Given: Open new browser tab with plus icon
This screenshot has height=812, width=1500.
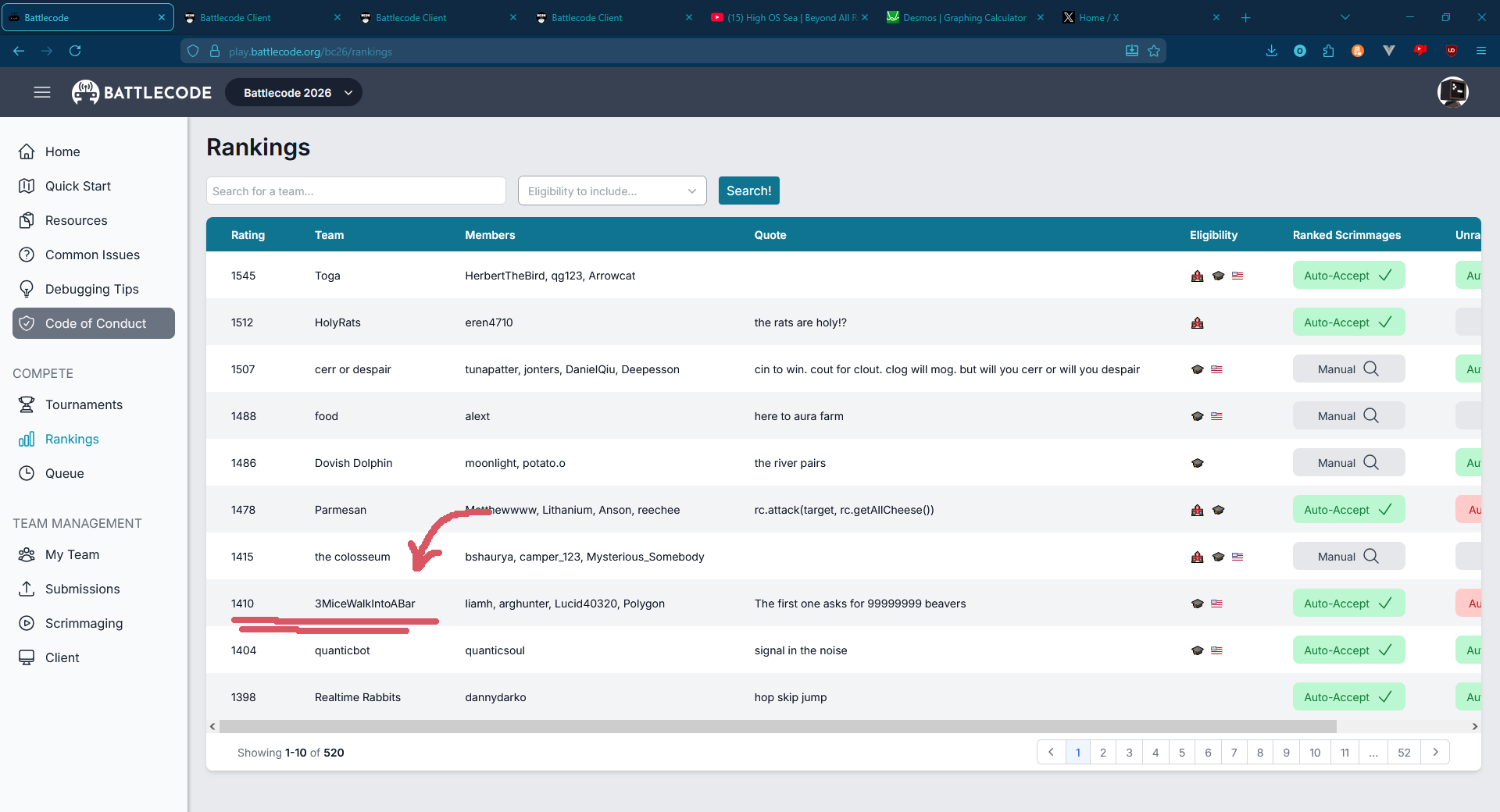Looking at the screenshot, I should [x=1245, y=17].
